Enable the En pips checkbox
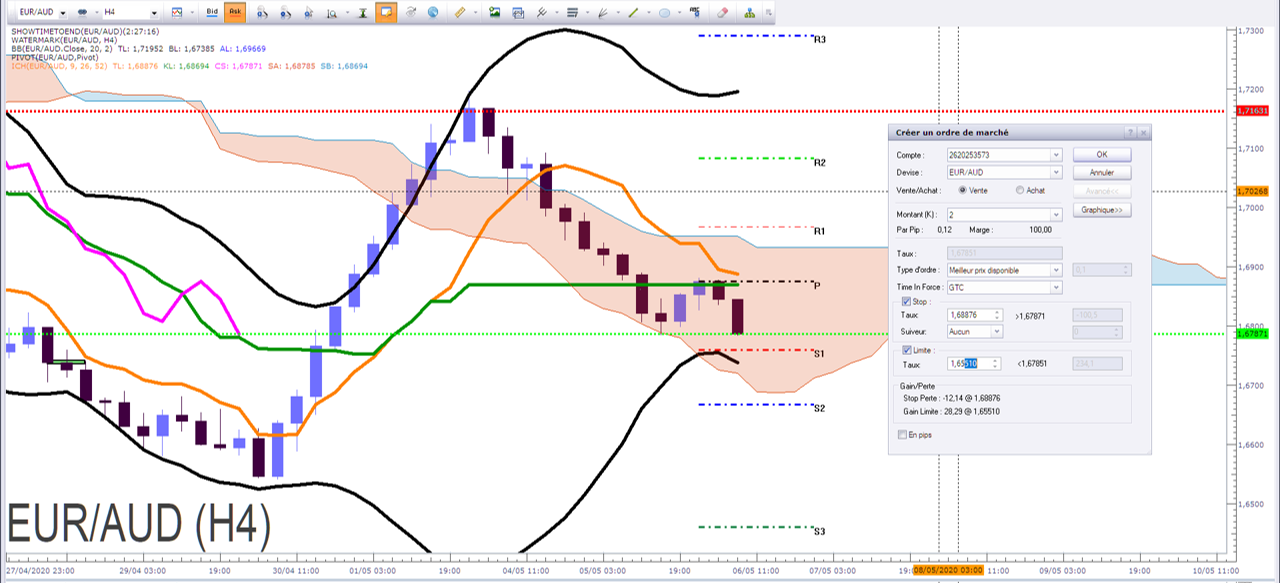The width and height of the screenshot is (1280, 583). pyautogui.click(x=902, y=435)
